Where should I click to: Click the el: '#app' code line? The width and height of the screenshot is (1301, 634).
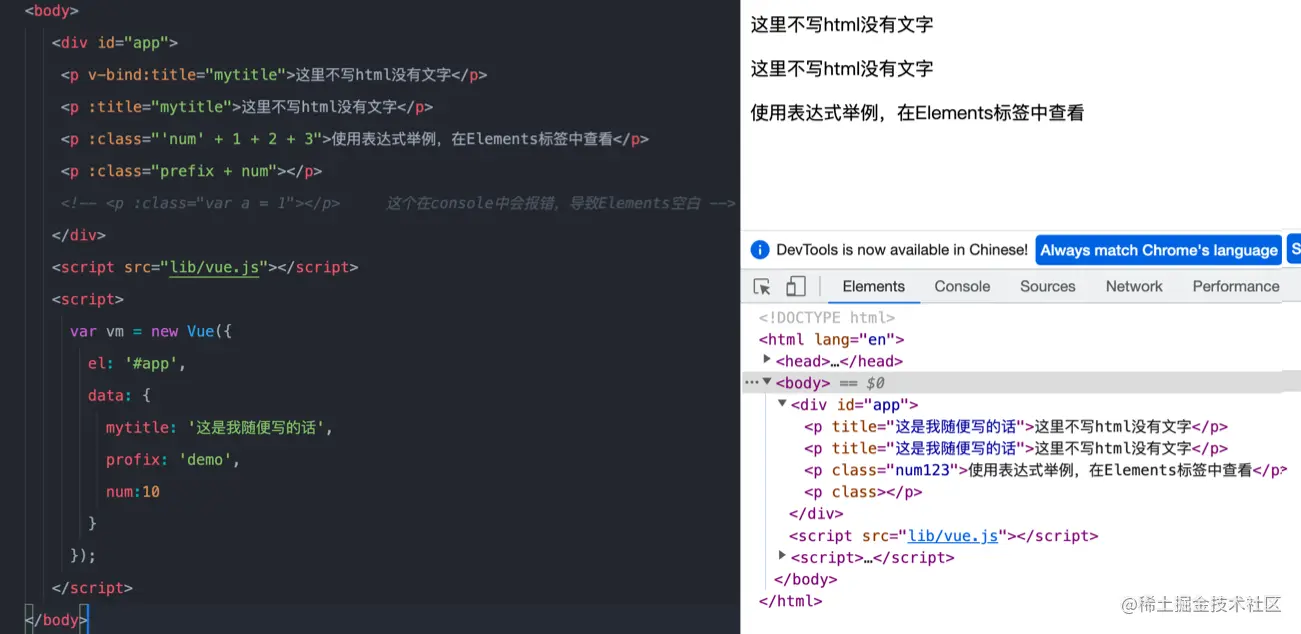click(137, 363)
